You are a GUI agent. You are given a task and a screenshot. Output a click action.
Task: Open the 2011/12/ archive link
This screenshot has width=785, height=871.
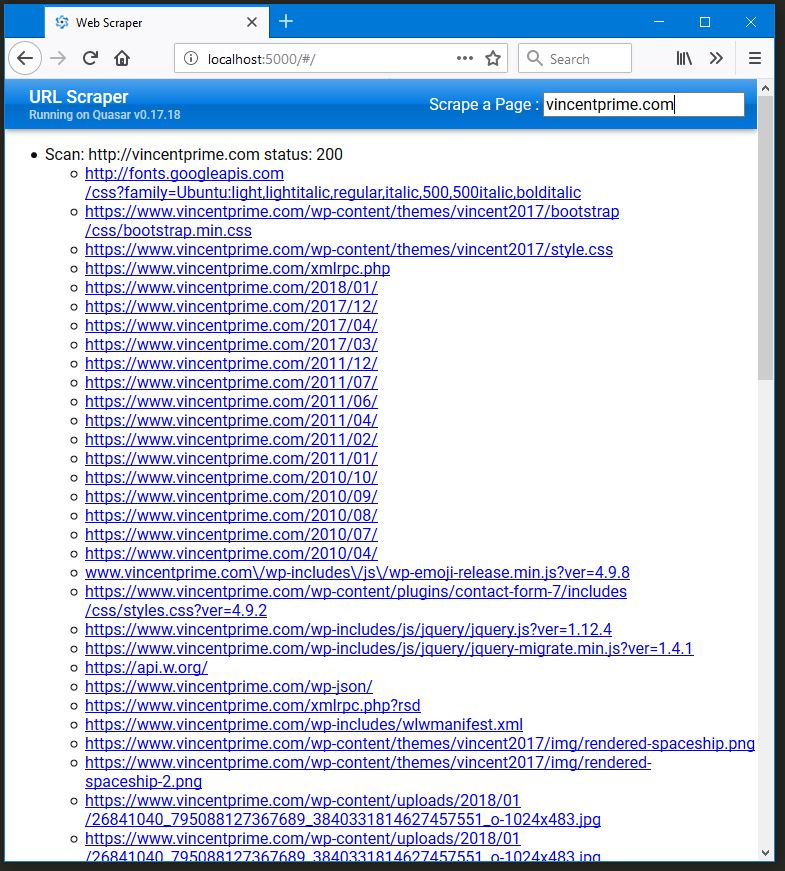(x=231, y=363)
